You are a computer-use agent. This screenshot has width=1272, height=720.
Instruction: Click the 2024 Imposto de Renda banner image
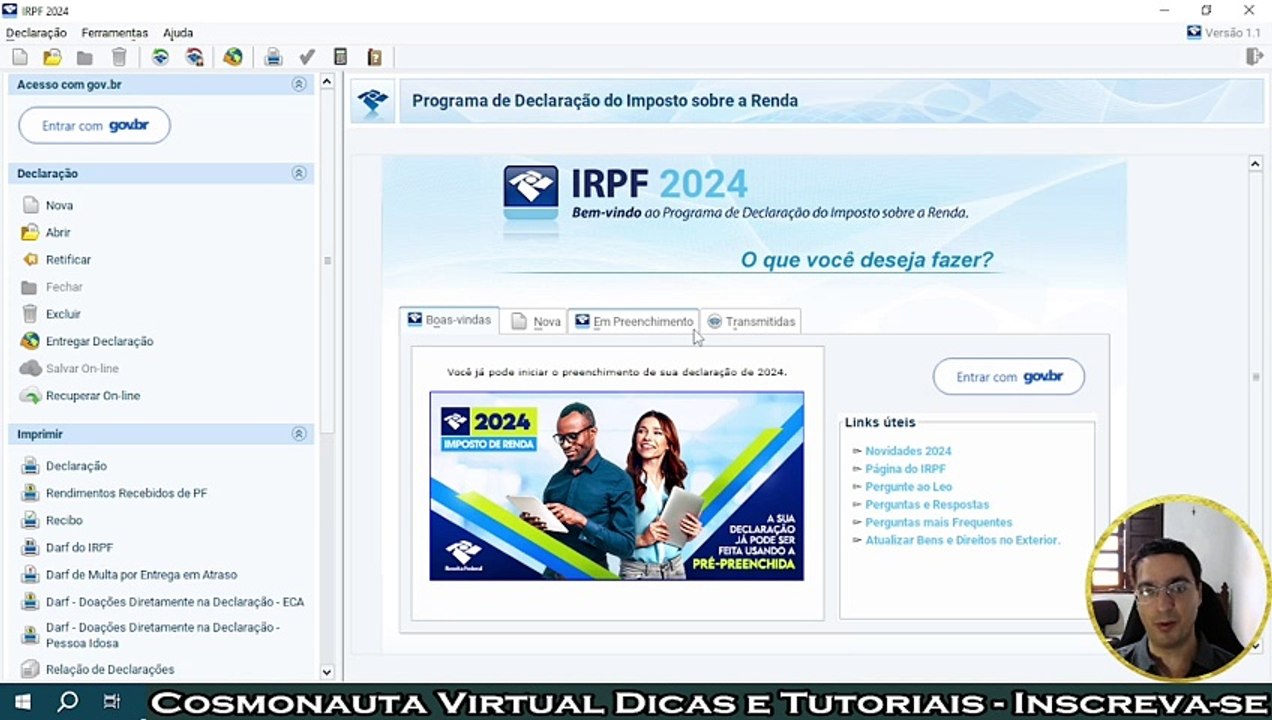(x=616, y=486)
